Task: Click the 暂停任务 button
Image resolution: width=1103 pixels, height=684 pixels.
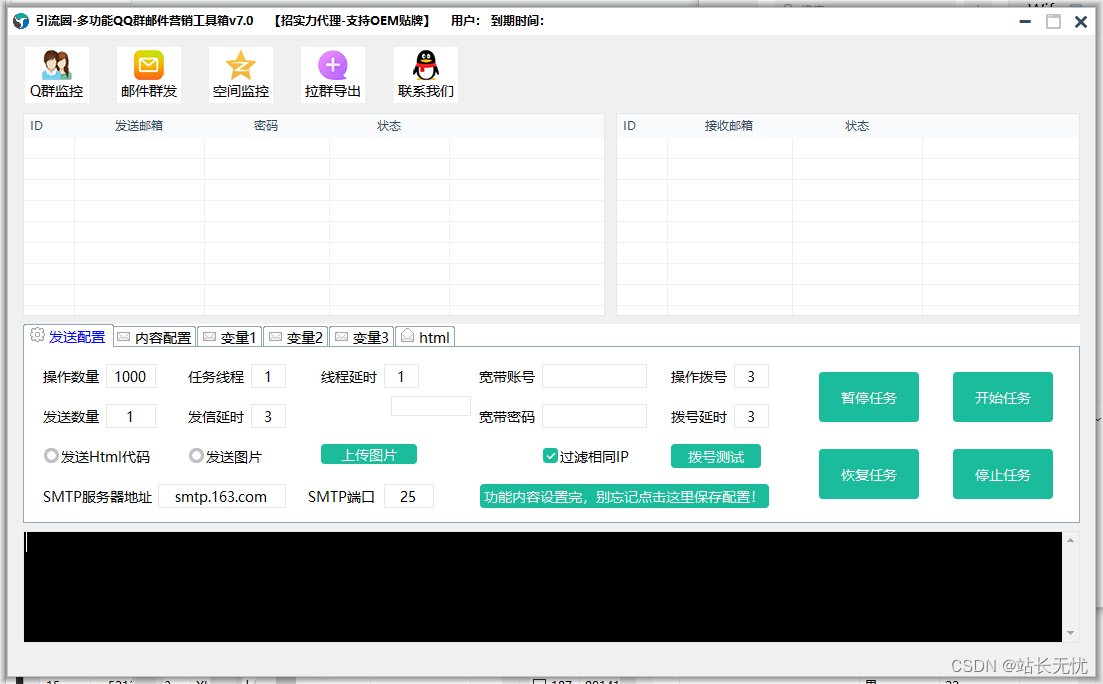Action: (x=869, y=397)
